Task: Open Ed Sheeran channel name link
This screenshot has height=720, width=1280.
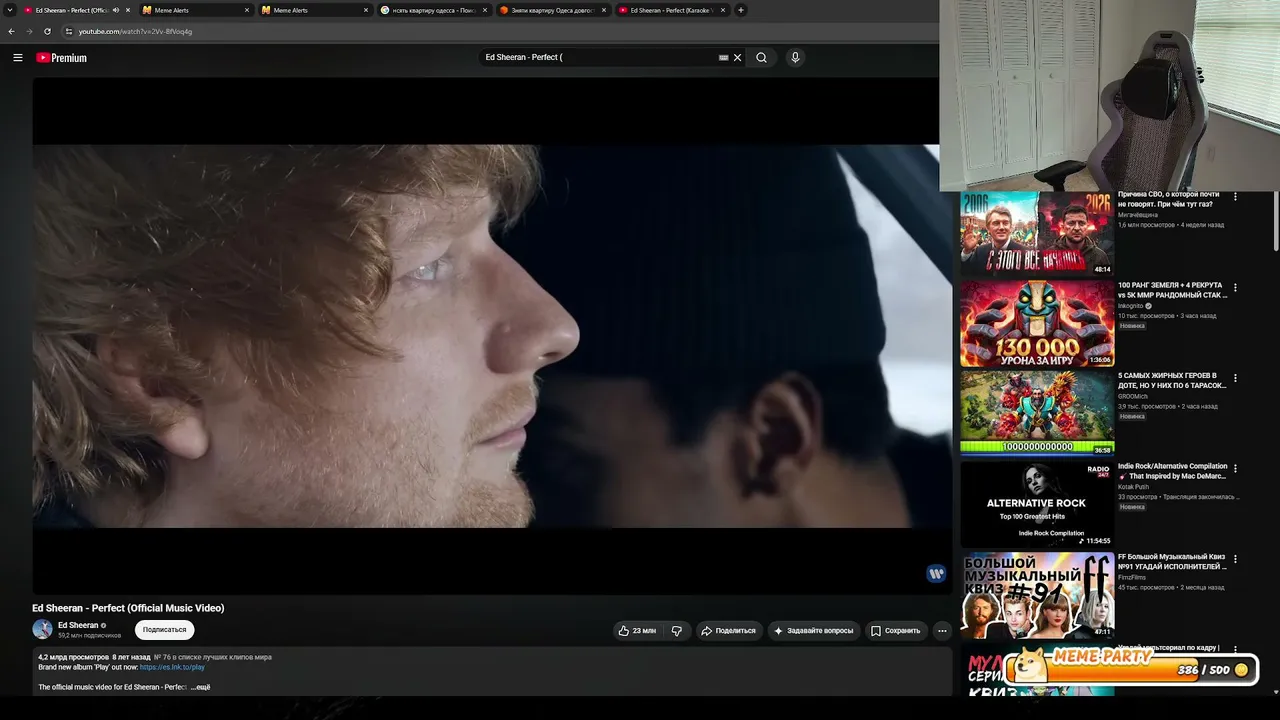Action: pyautogui.click(x=78, y=625)
